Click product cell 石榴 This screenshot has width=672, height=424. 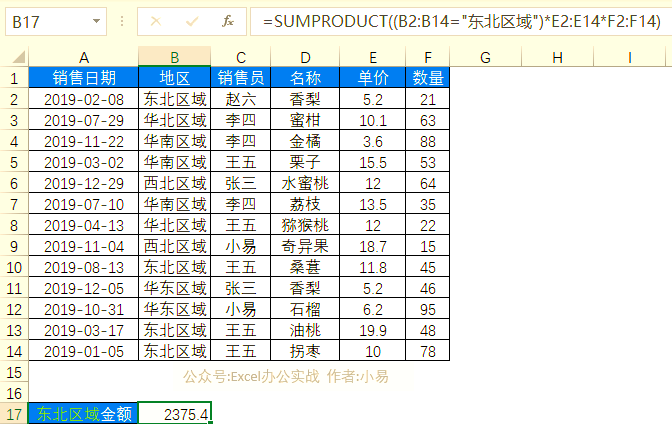pyautogui.click(x=305, y=309)
